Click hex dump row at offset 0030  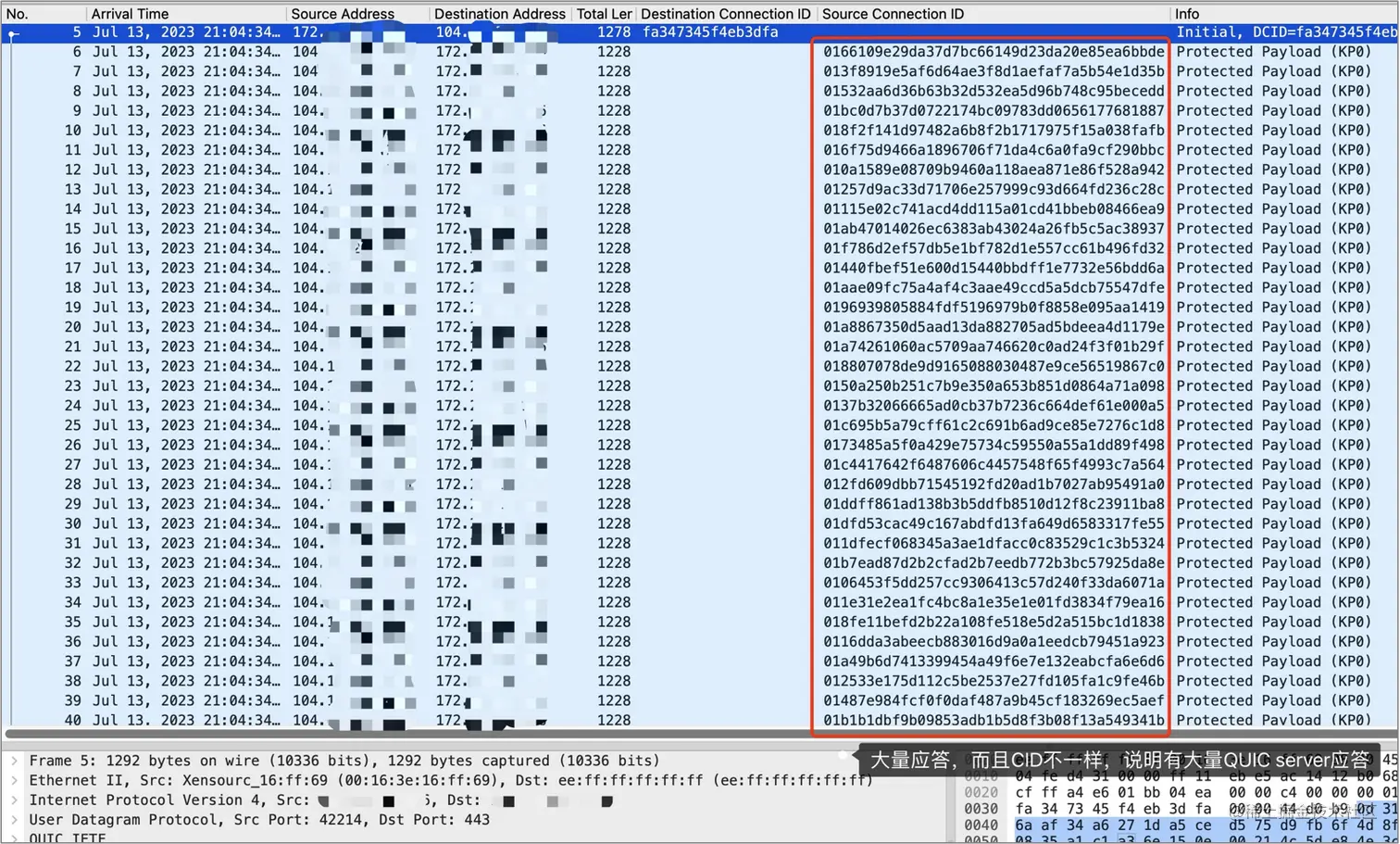point(1181,809)
